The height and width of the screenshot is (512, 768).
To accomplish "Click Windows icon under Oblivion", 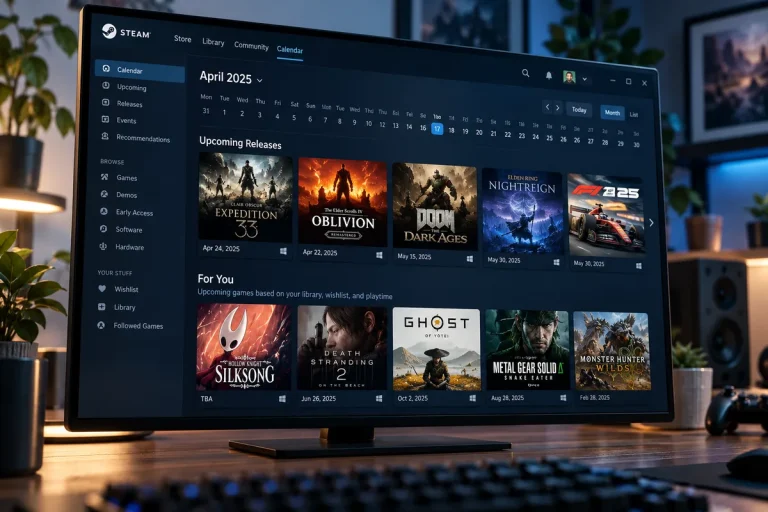I will tap(379, 255).
